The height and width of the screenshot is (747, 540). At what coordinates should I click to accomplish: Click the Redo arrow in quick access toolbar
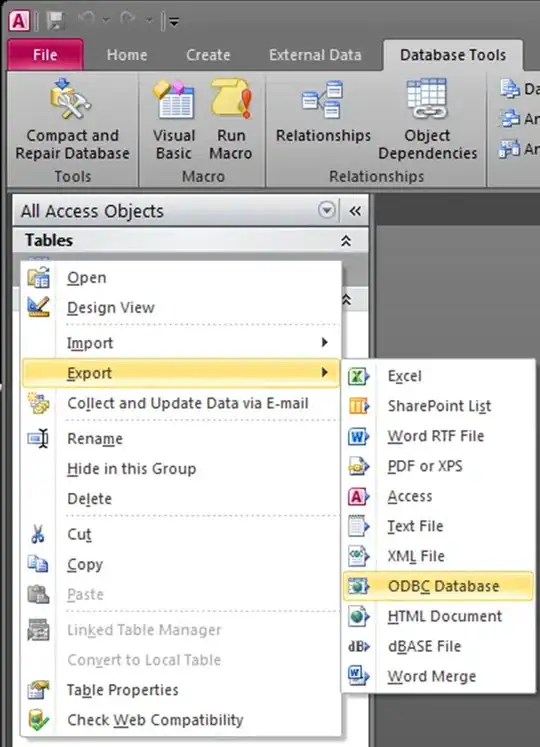point(128,19)
